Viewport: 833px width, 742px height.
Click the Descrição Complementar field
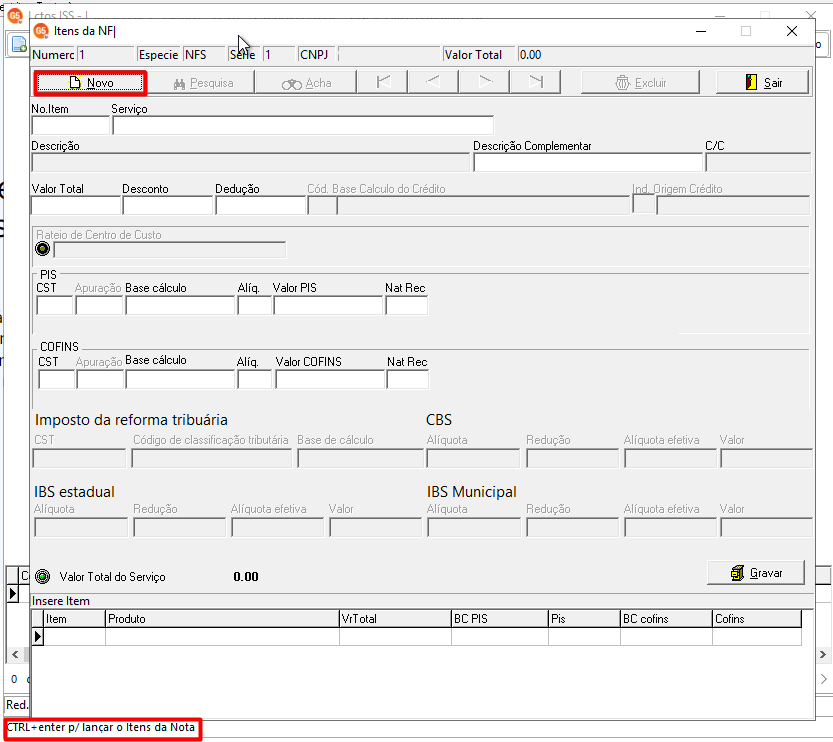coord(588,163)
